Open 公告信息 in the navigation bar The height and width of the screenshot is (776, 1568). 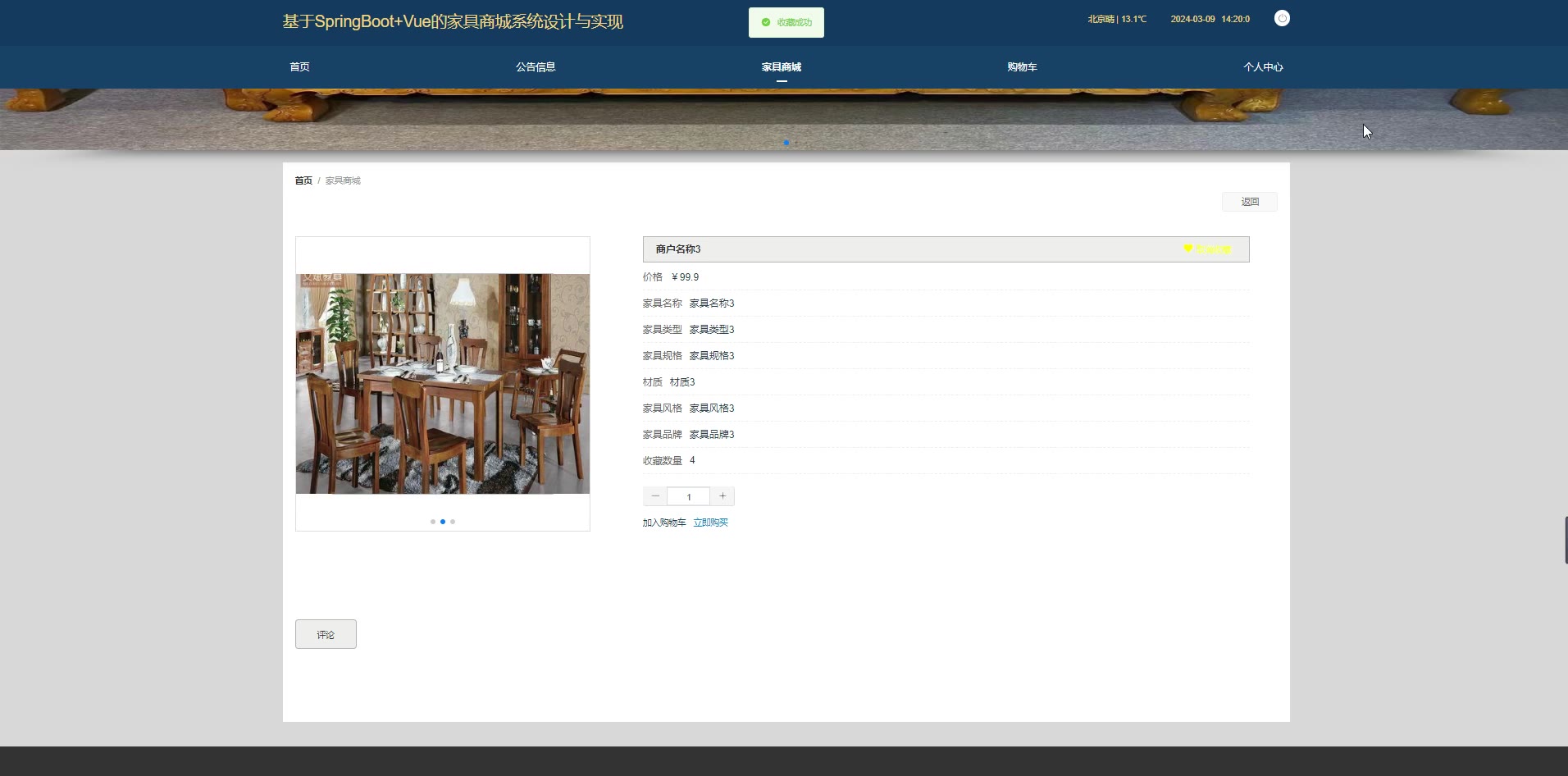pyautogui.click(x=536, y=67)
